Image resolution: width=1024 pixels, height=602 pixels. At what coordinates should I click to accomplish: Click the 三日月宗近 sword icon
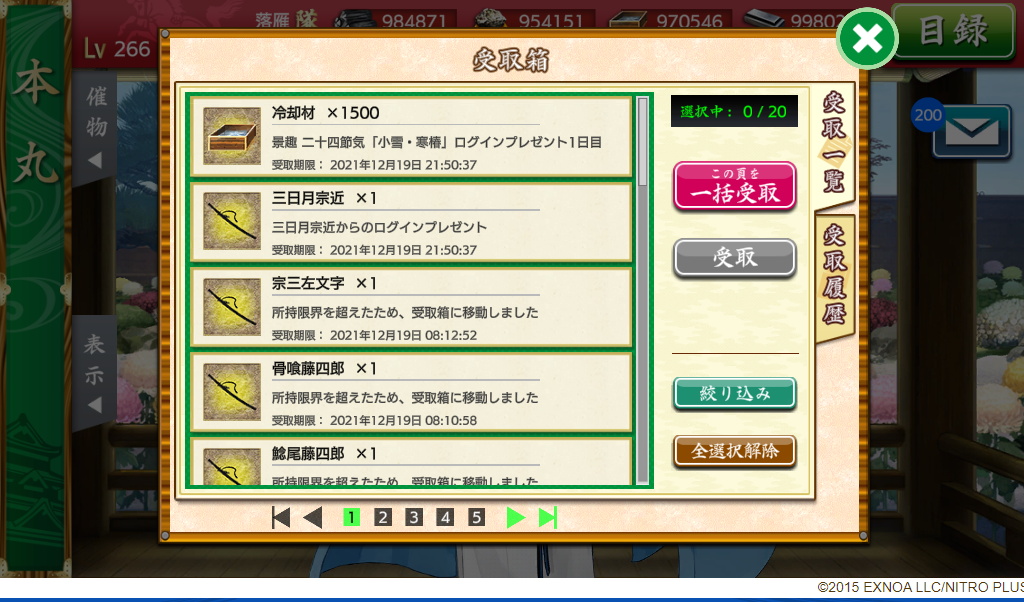click(x=232, y=221)
